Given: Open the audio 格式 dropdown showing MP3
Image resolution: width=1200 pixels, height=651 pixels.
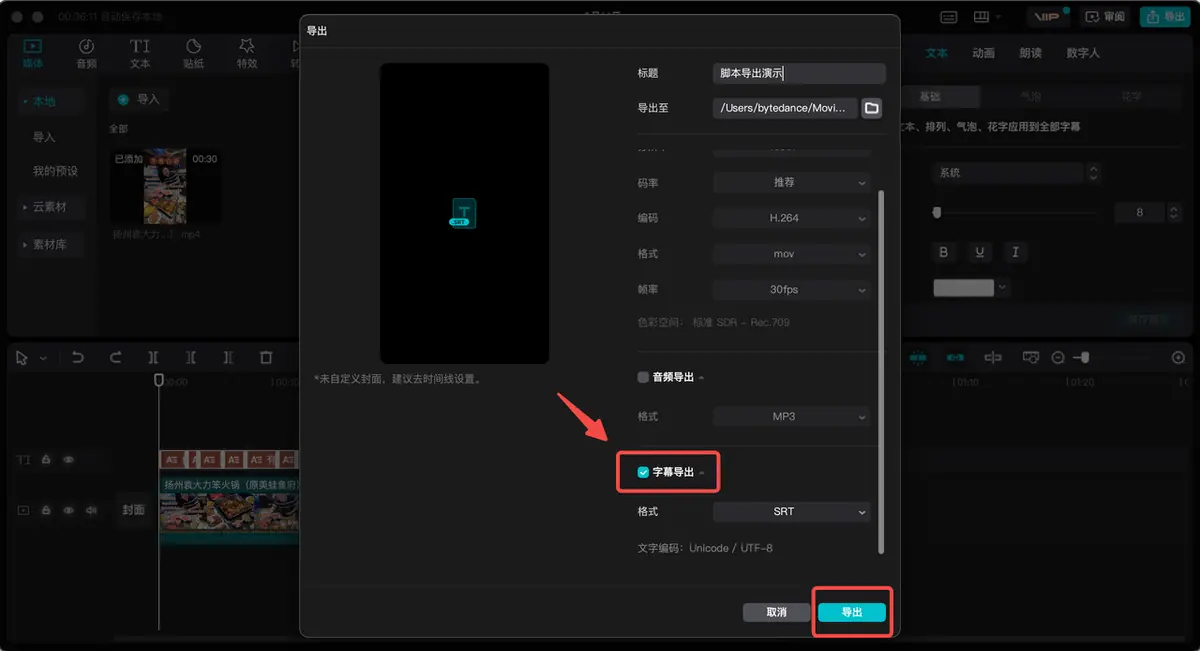Looking at the screenshot, I should coord(791,416).
